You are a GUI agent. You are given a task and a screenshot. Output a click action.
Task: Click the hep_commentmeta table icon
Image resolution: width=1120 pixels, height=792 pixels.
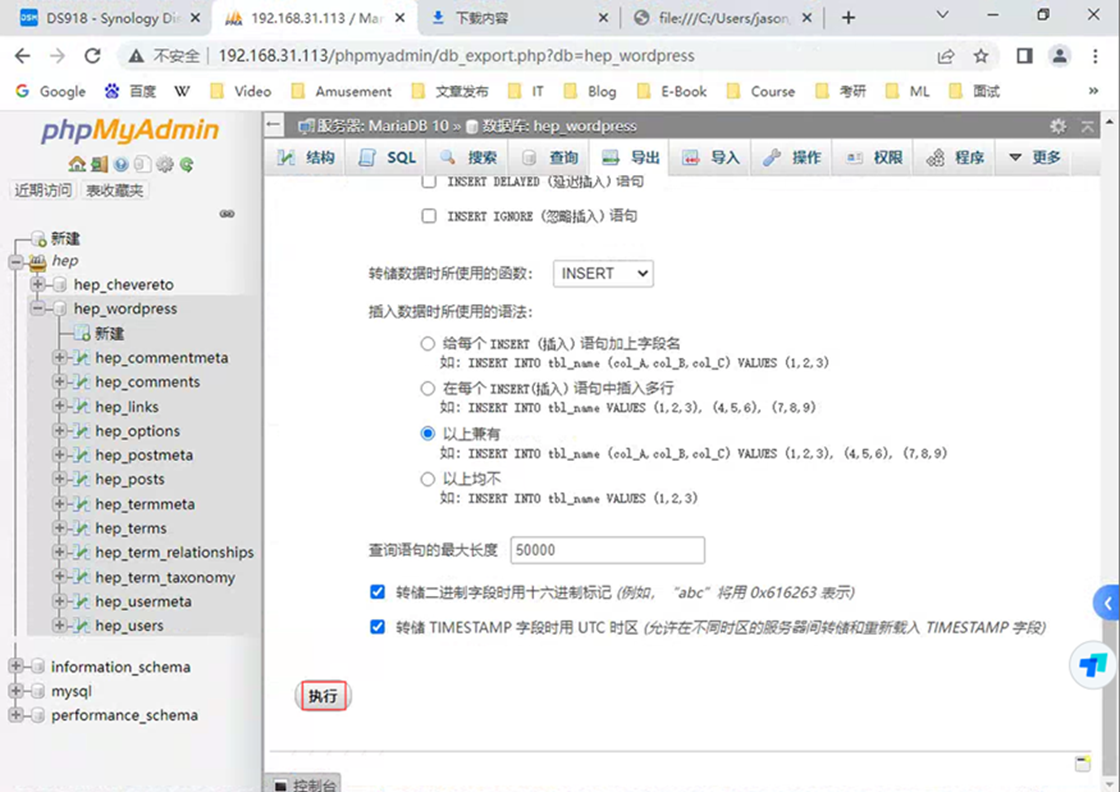(82, 358)
